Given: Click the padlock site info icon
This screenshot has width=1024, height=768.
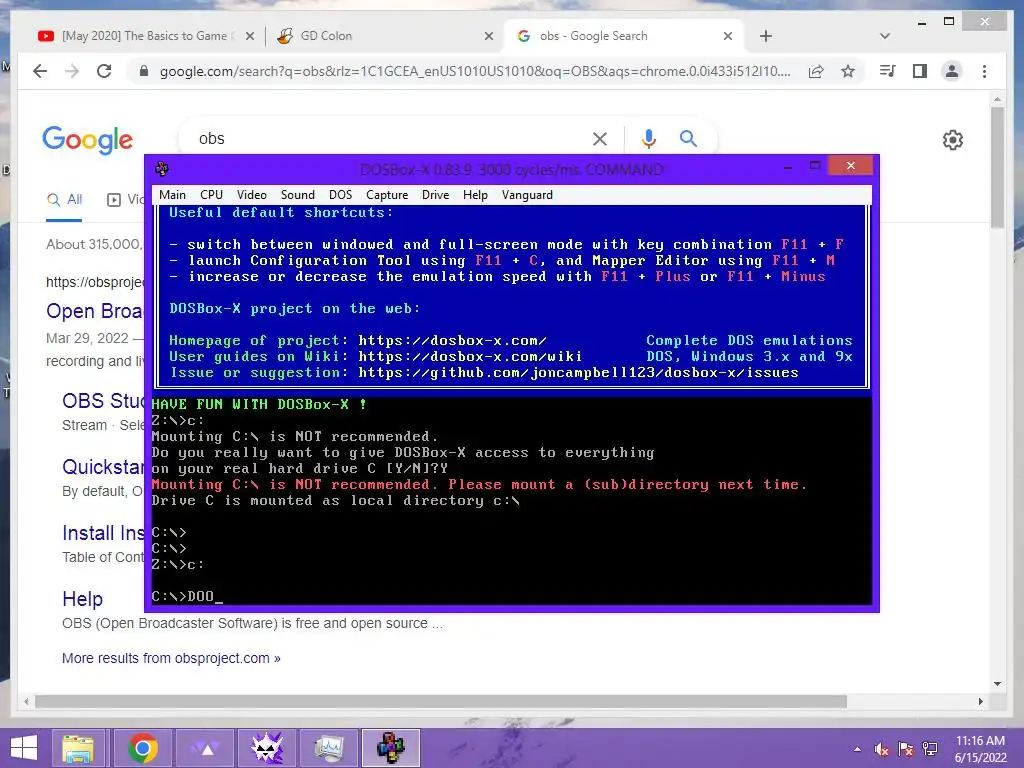Looking at the screenshot, I should pos(144,71).
